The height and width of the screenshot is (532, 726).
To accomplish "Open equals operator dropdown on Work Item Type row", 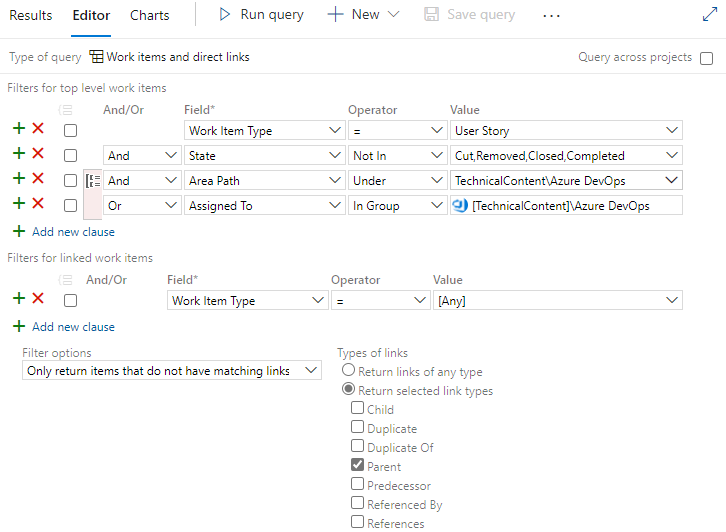I will pos(398,131).
